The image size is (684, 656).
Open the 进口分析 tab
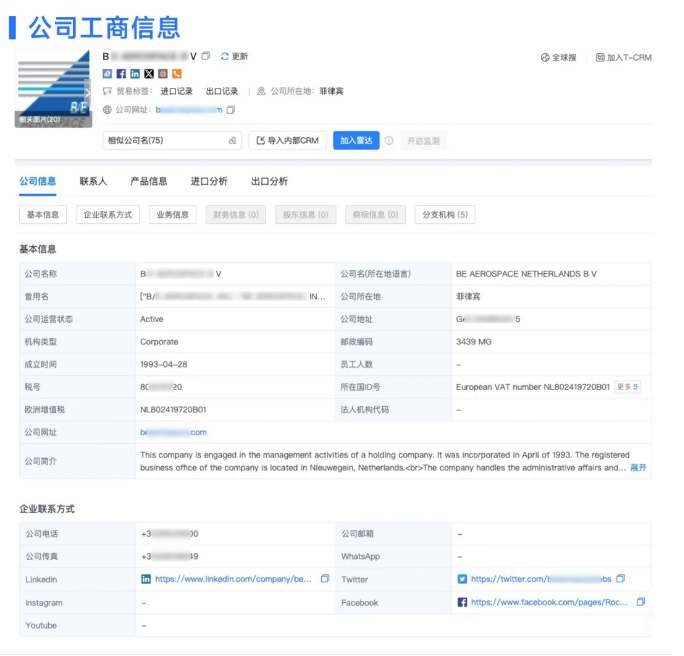click(209, 182)
